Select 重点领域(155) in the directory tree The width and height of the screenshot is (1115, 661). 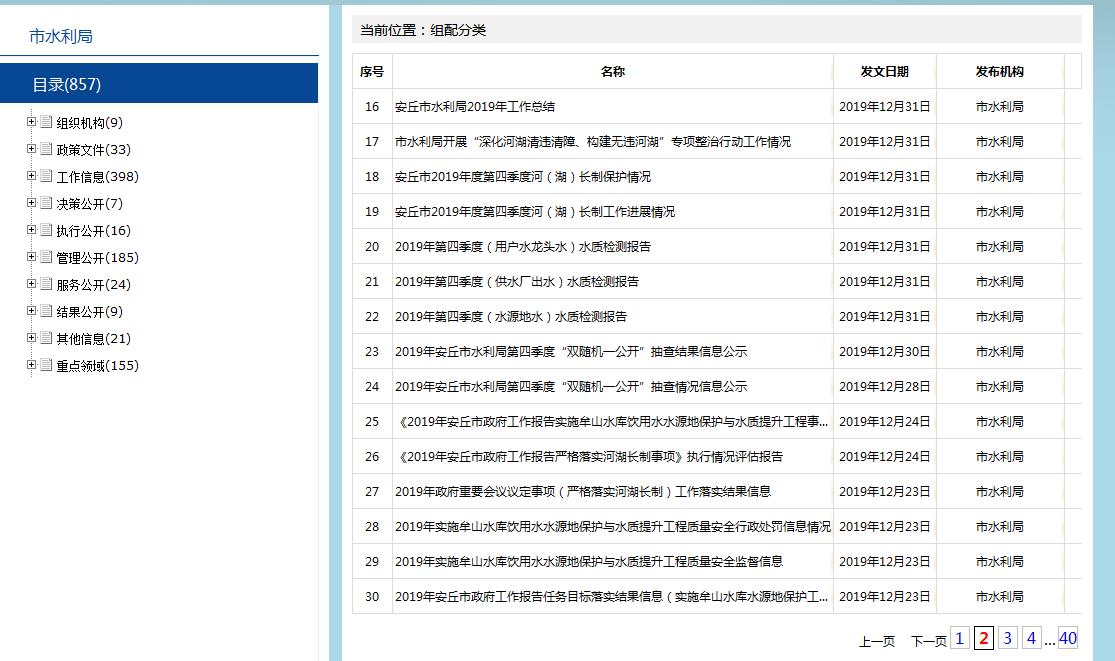pyautogui.click(x=97, y=366)
